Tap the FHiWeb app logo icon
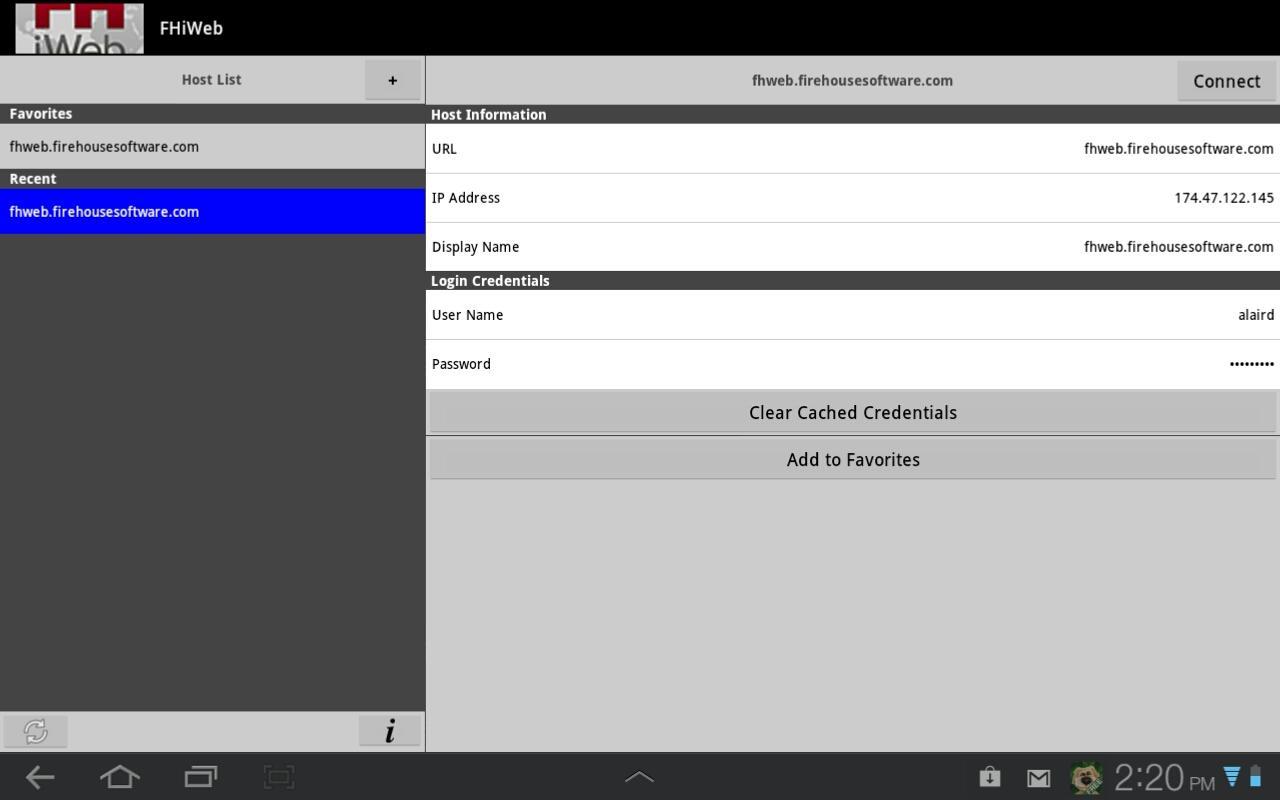Image resolution: width=1280 pixels, height=800 pixels. [x=79, y=28]
